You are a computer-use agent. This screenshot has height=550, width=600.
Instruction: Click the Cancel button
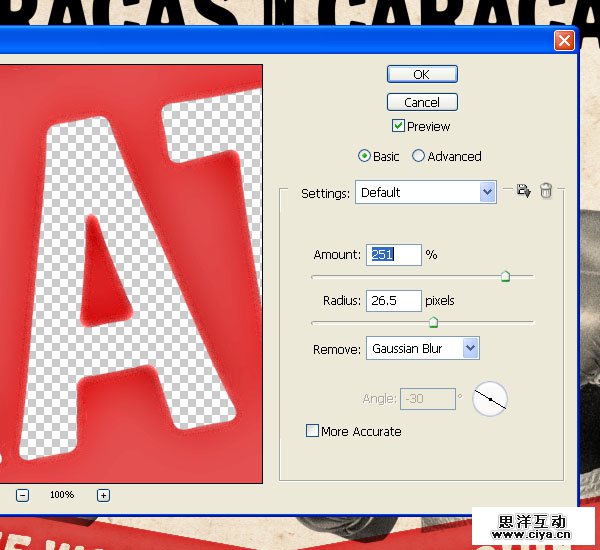[x=422, y=102]
